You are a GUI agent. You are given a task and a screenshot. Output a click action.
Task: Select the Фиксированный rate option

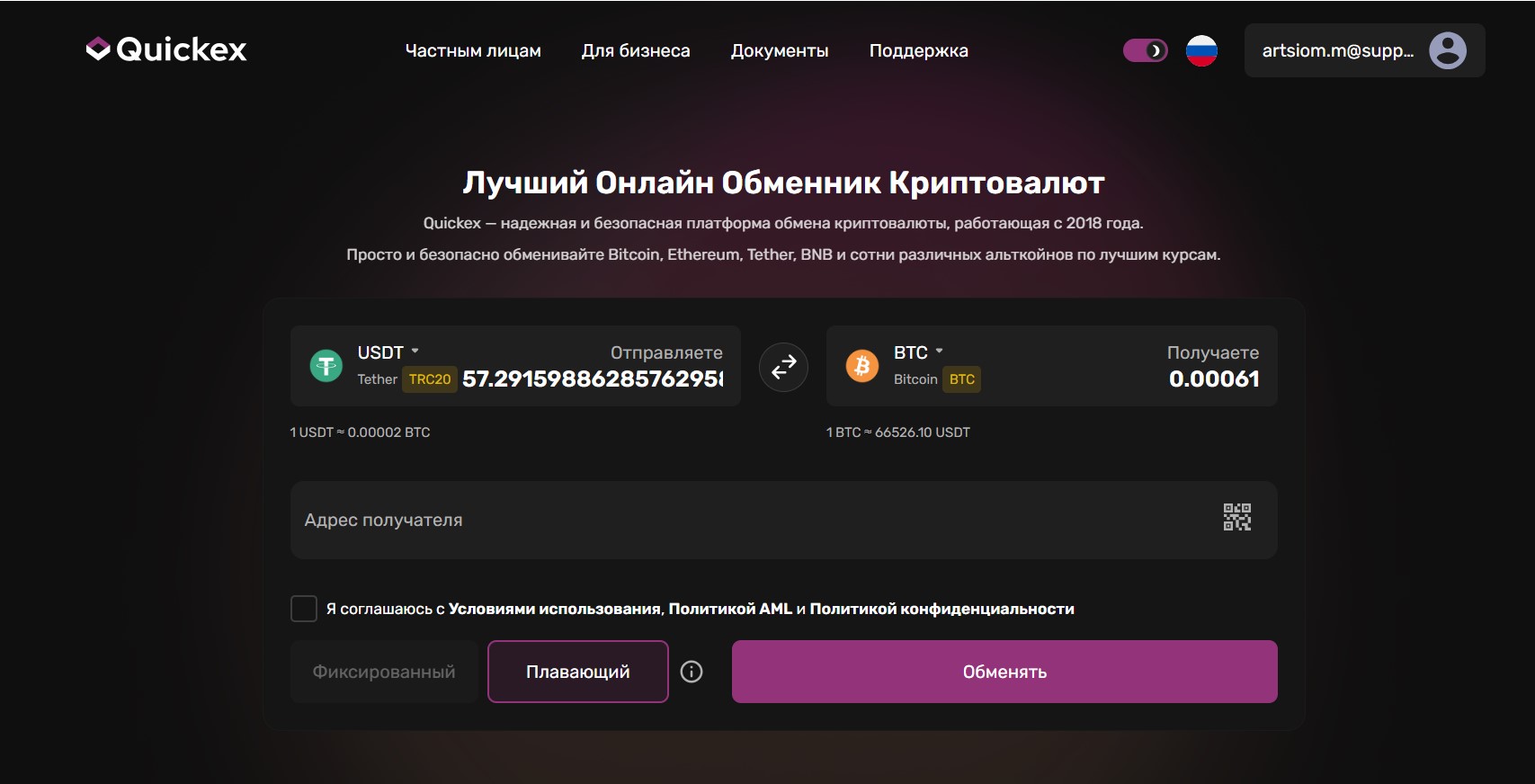[384, 672]
